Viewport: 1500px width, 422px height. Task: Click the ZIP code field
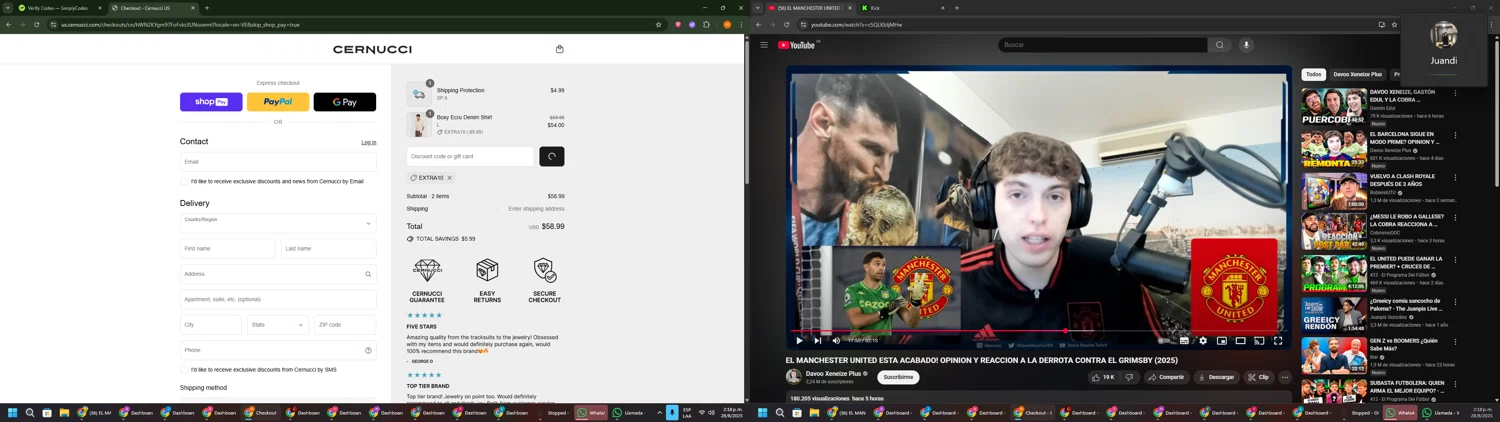[x=345, y=325]
